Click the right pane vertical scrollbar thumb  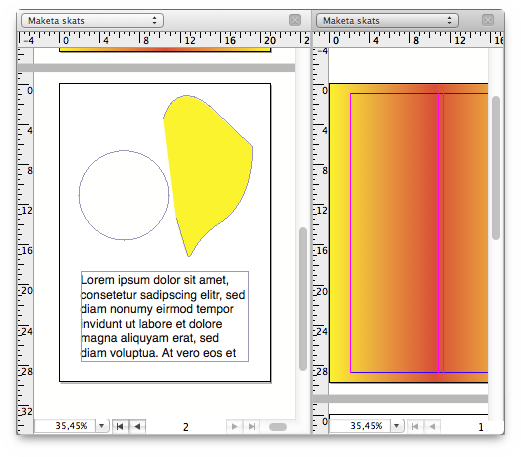tap(496, 168)
